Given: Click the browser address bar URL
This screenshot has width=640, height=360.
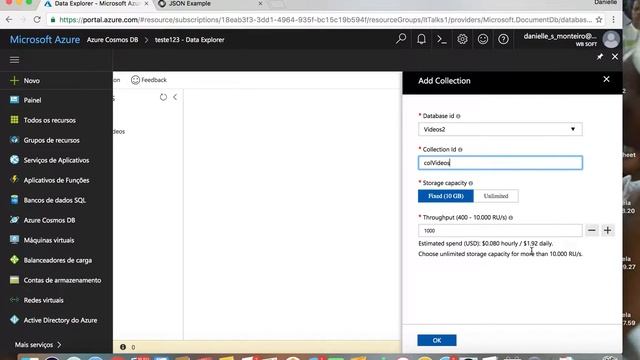Looking at the screenshot, I should tap(326, 20).
